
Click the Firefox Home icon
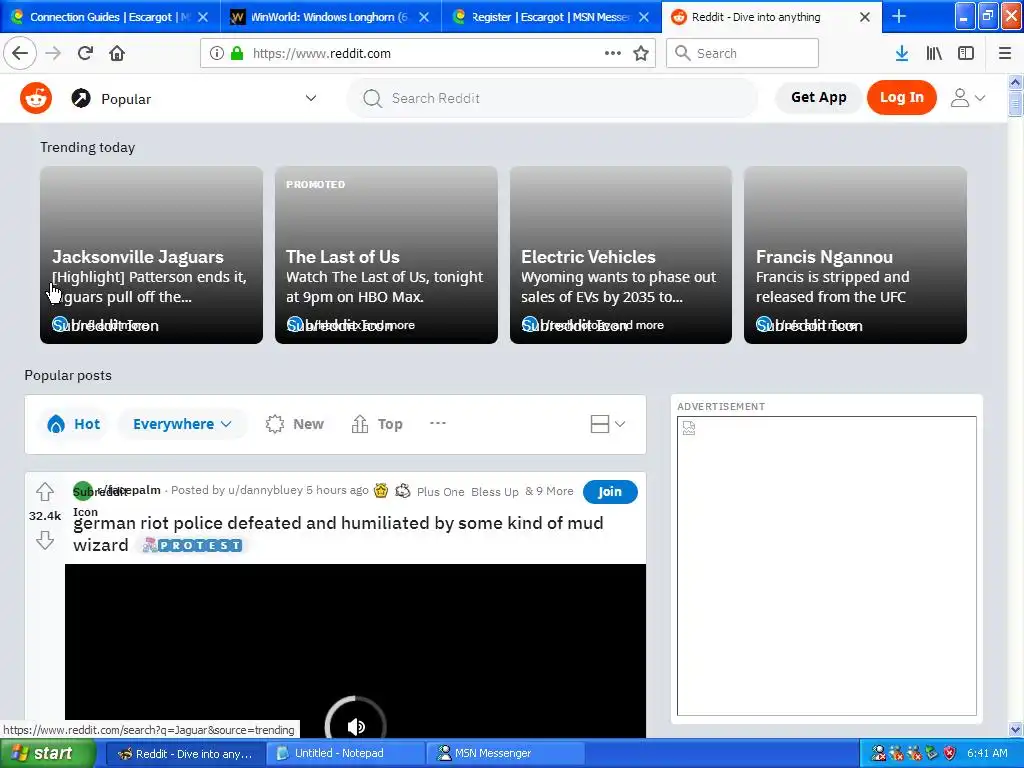(x=117, y=53)
